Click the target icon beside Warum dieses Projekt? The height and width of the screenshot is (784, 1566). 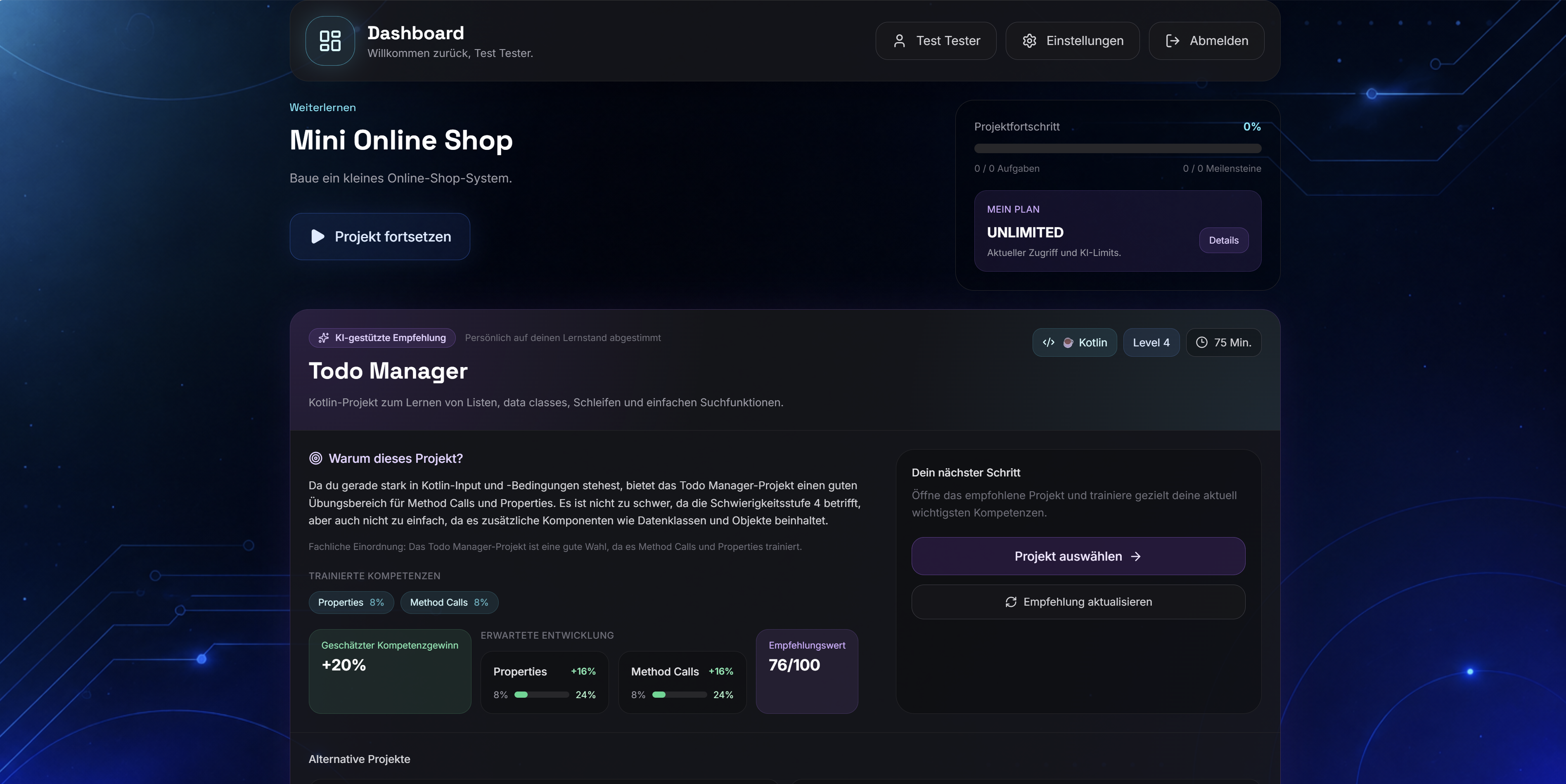[315, 458]
